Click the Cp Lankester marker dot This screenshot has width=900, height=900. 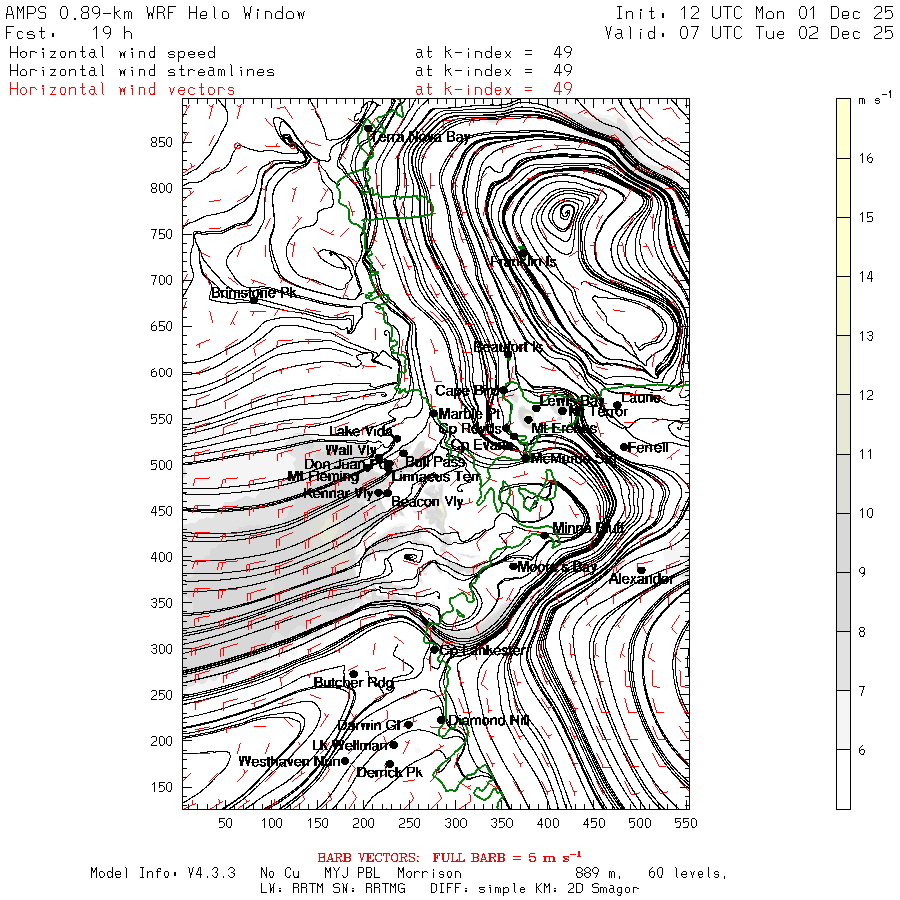pyautogui.click(x=435, y=650)
